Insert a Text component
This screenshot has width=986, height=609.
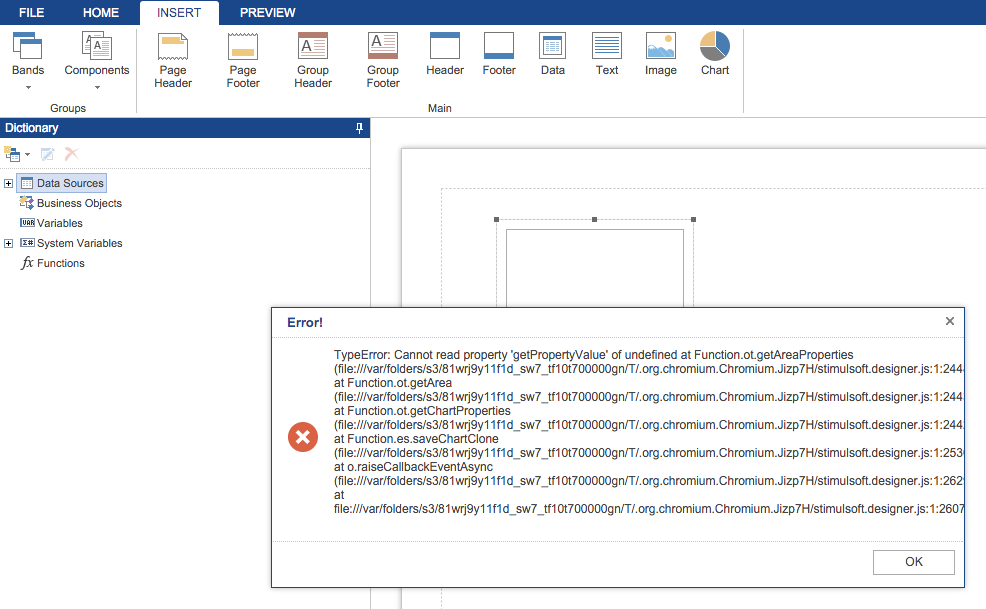(x=607, y=55)
